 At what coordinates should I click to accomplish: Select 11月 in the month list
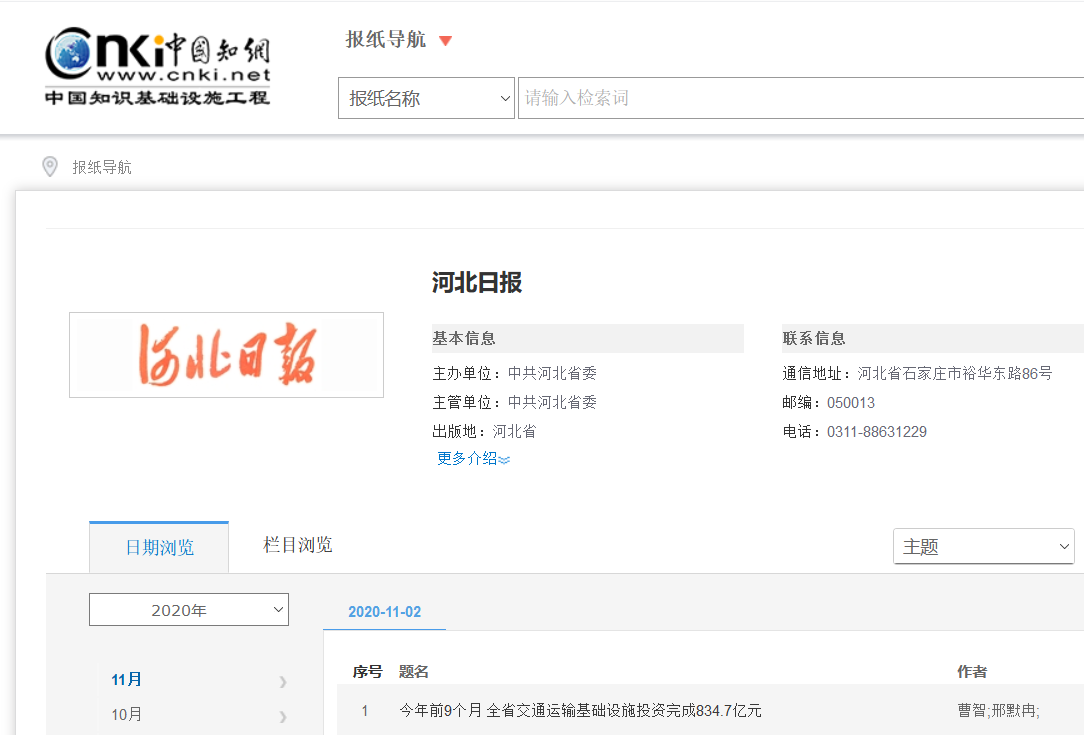coord(127,679)
